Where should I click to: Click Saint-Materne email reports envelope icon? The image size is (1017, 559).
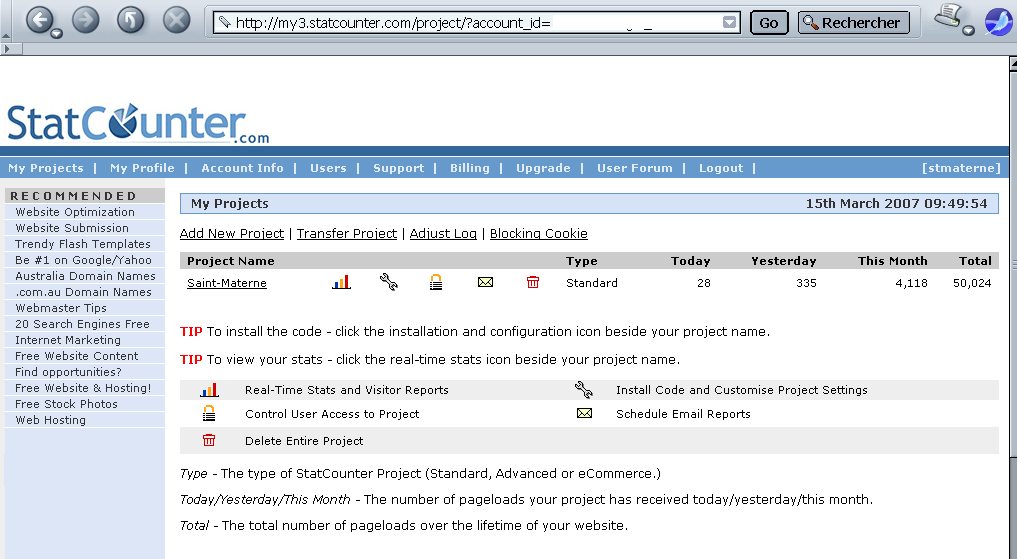(x=485, y=282)
